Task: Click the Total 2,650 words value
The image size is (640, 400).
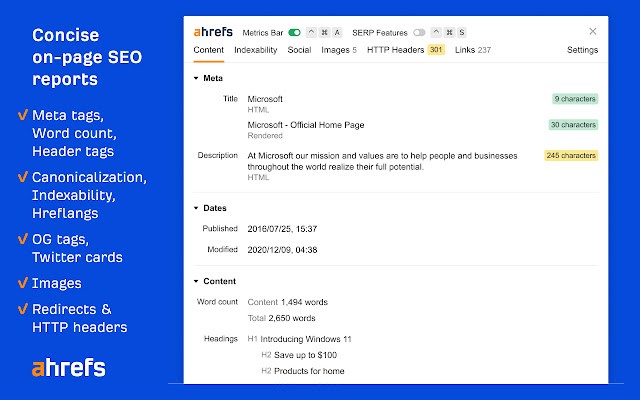Action: click(x=281, y=318)
